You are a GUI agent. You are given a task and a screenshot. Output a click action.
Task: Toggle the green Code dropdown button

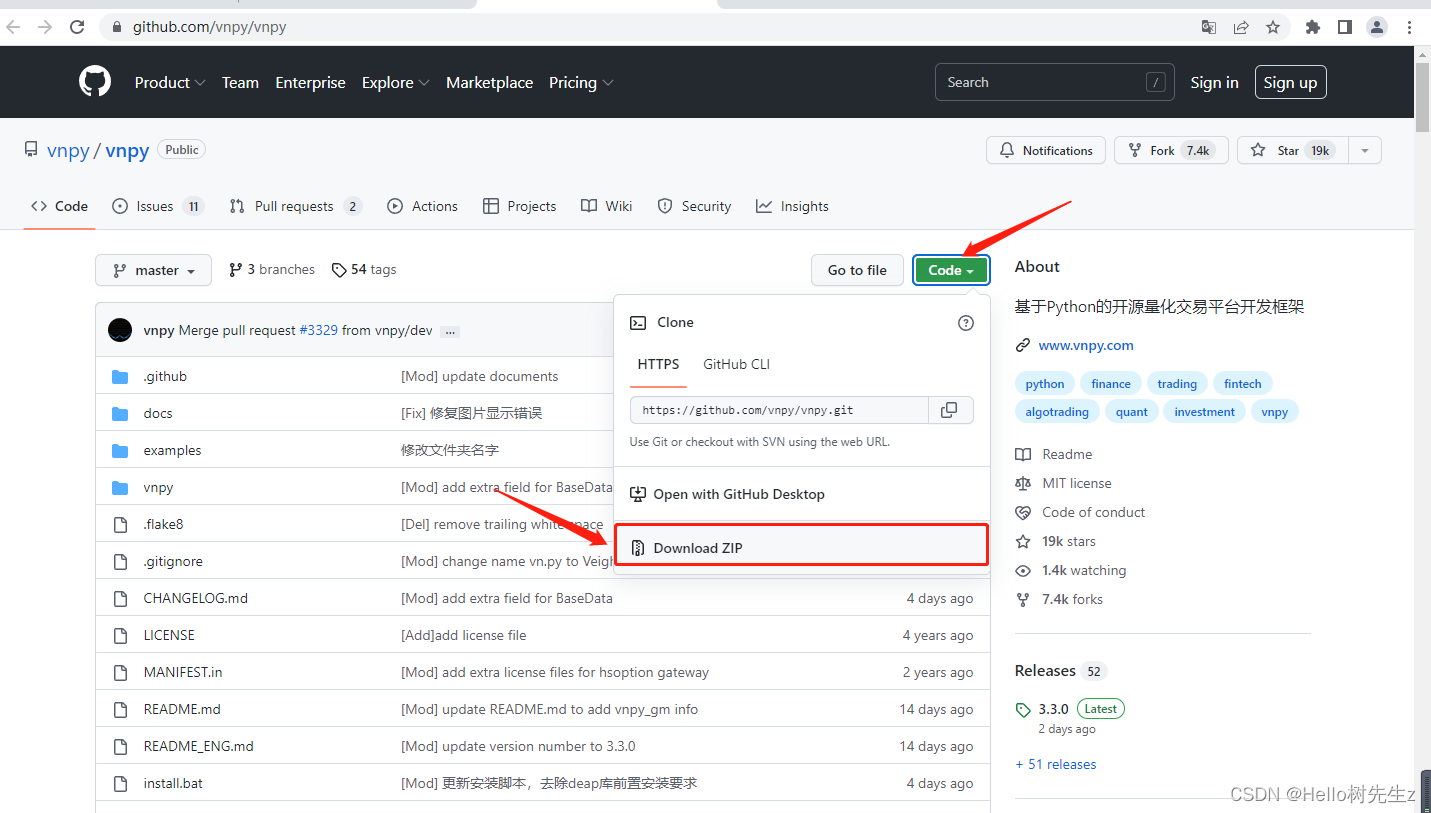pyautogui.click(x=951, y=270)
